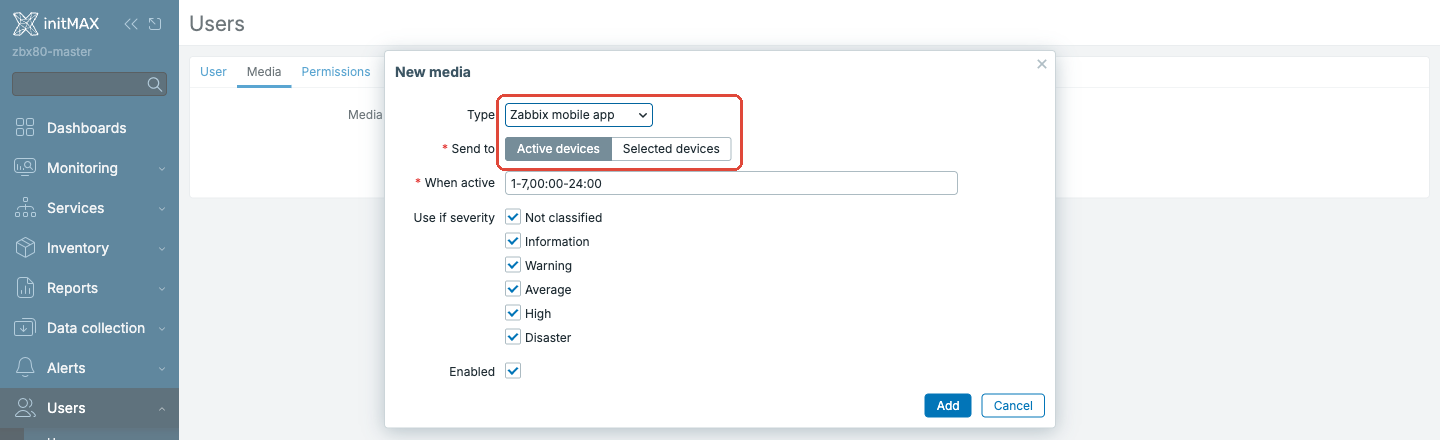Click the Data collection download icon
The width and height of the screenshot is (1440, 440).
[25, 328]
